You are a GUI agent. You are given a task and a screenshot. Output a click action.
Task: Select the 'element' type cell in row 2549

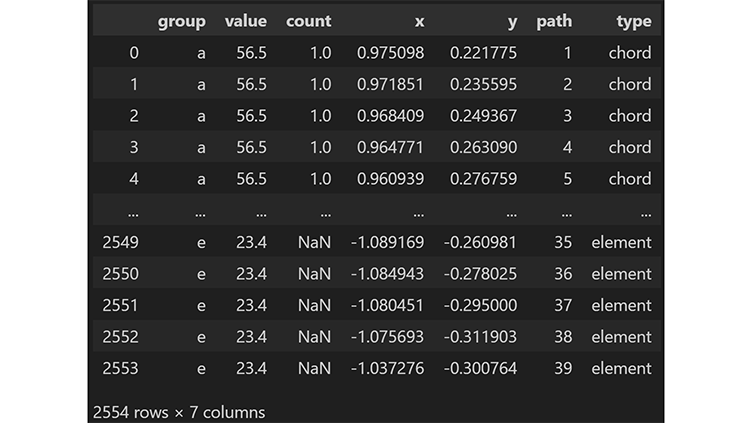coord(621,242)
